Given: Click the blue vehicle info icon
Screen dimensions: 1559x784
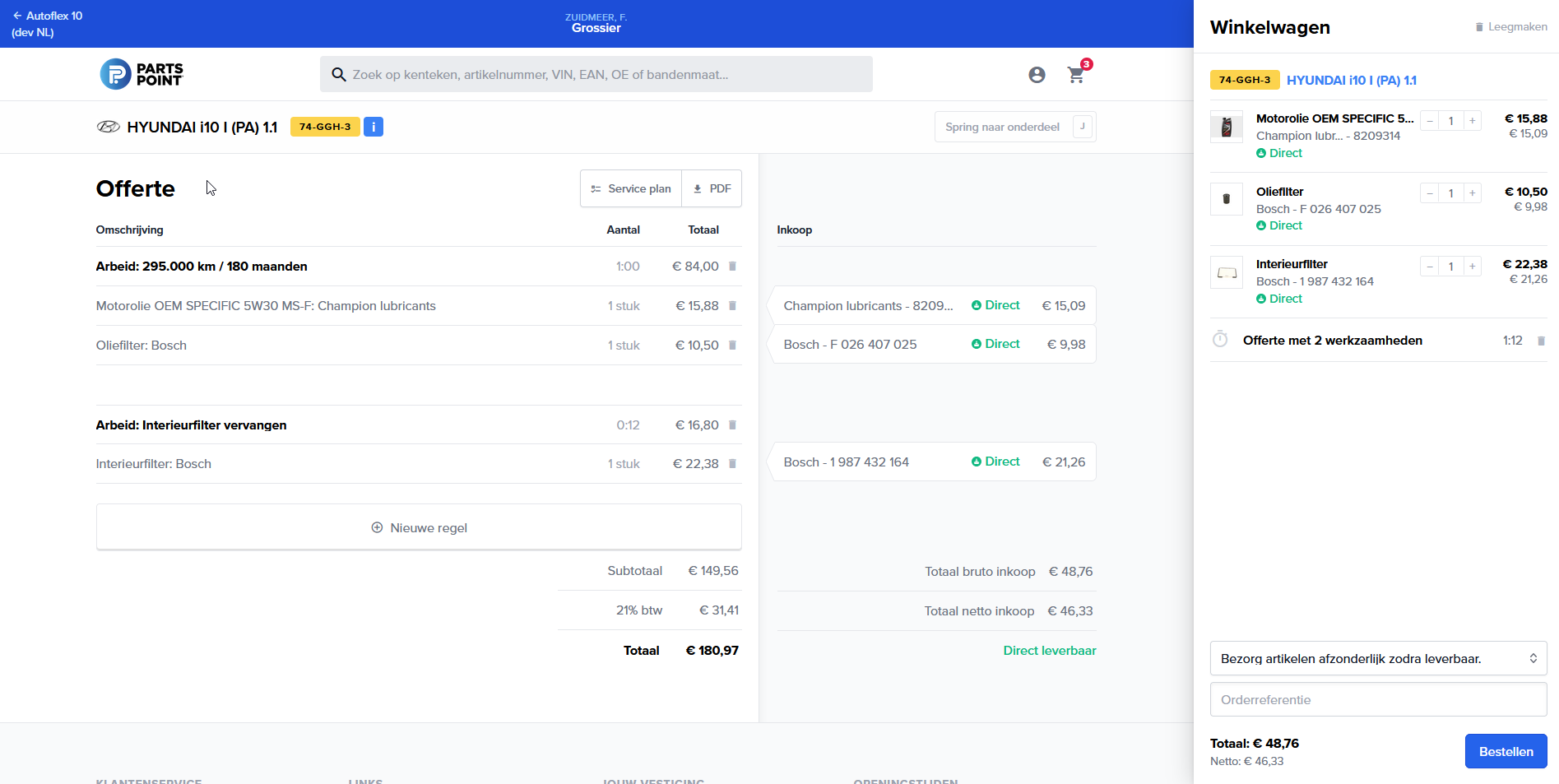Looking at the screenshot, I should [x=374, y=127].
